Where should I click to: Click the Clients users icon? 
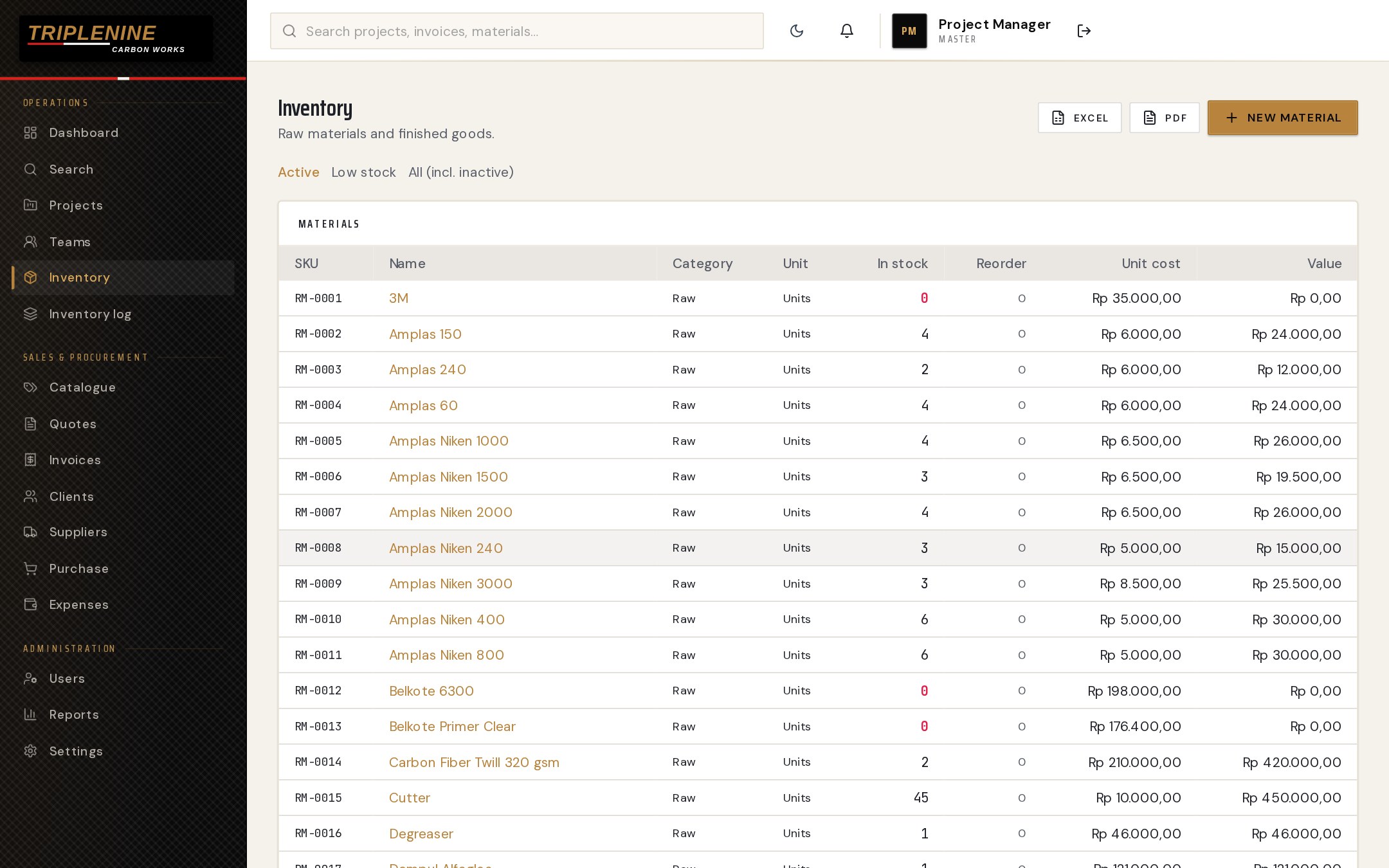click(30, 496)
